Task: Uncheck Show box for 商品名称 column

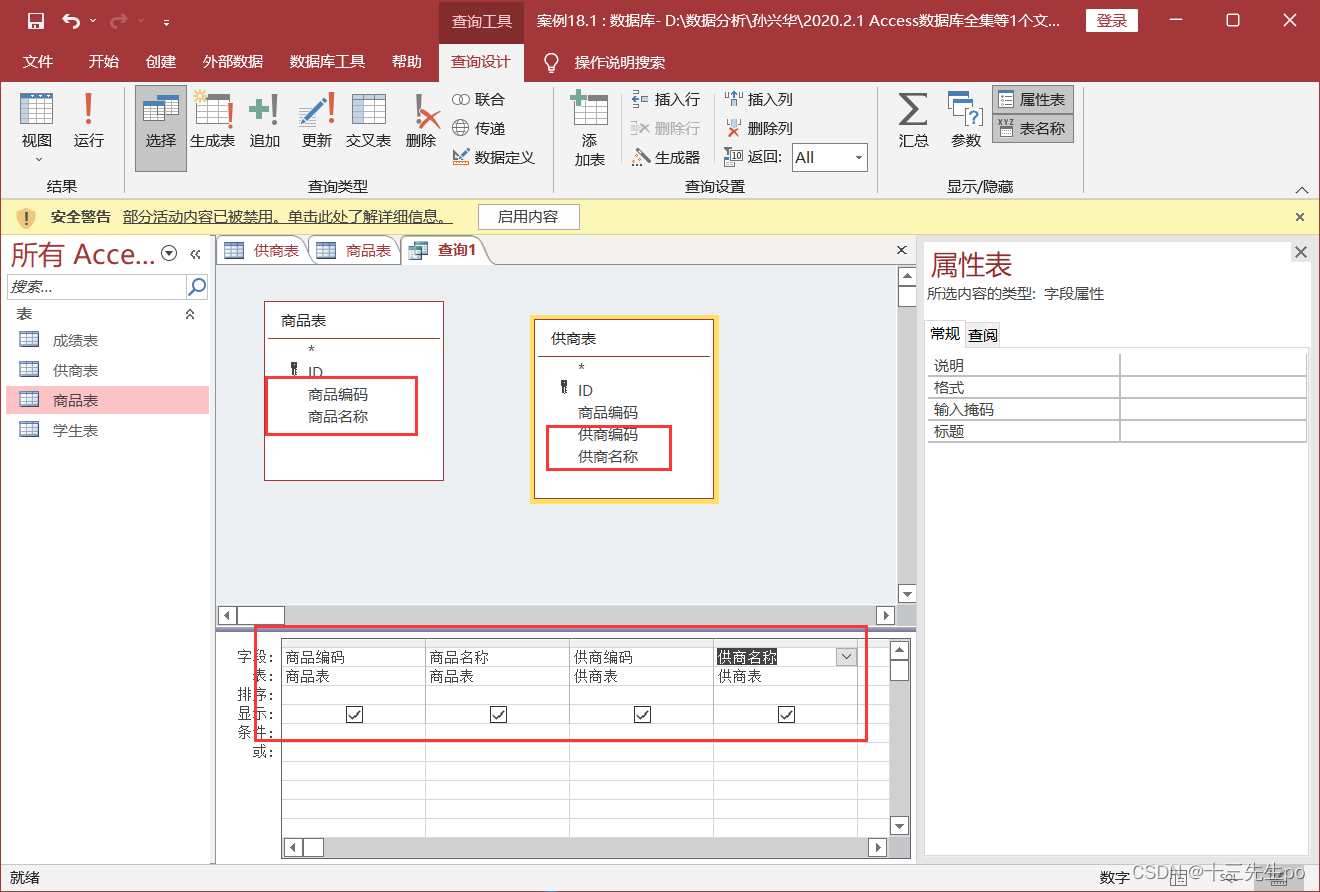Action: 498,714
